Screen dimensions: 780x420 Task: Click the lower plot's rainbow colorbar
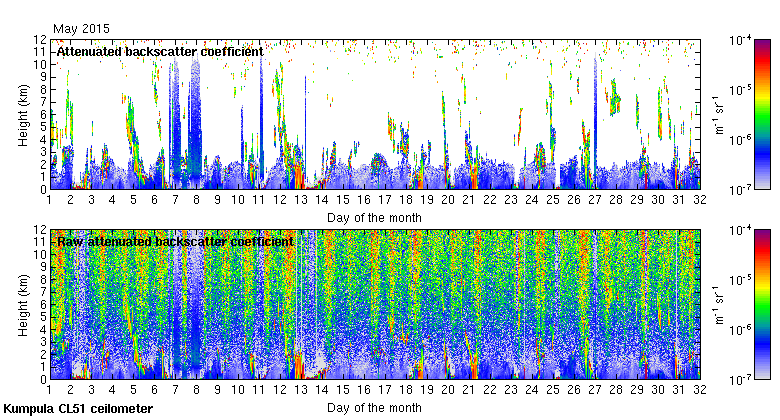[x=762, y=305]
